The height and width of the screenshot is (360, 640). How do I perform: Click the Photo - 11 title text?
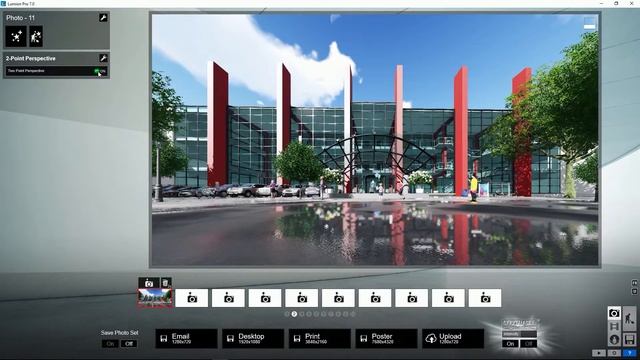tap(20, 18)
